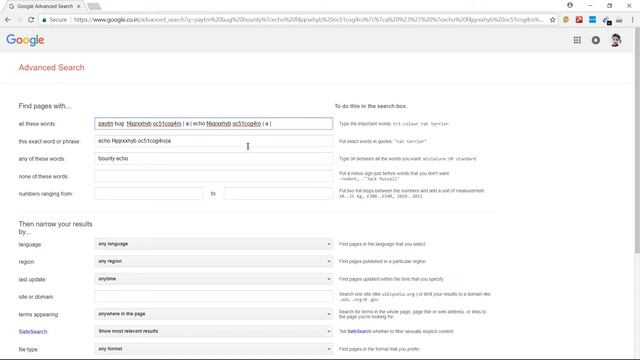Open a new browser tab

[x=94, y=6]
